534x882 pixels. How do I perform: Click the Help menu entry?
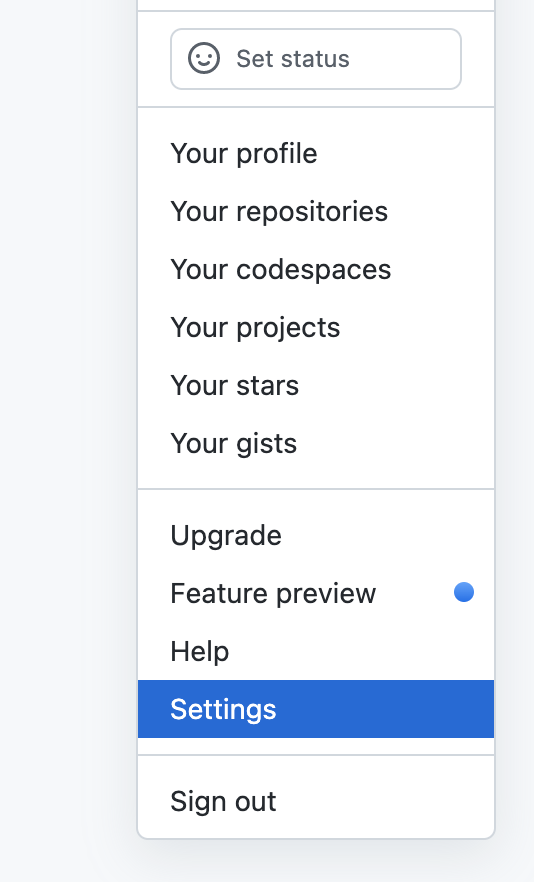pyautogui.click(x=316, y=651)
